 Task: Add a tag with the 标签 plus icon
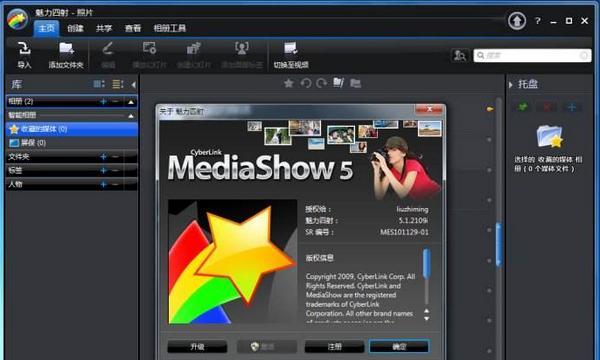(x=103, y=170)
